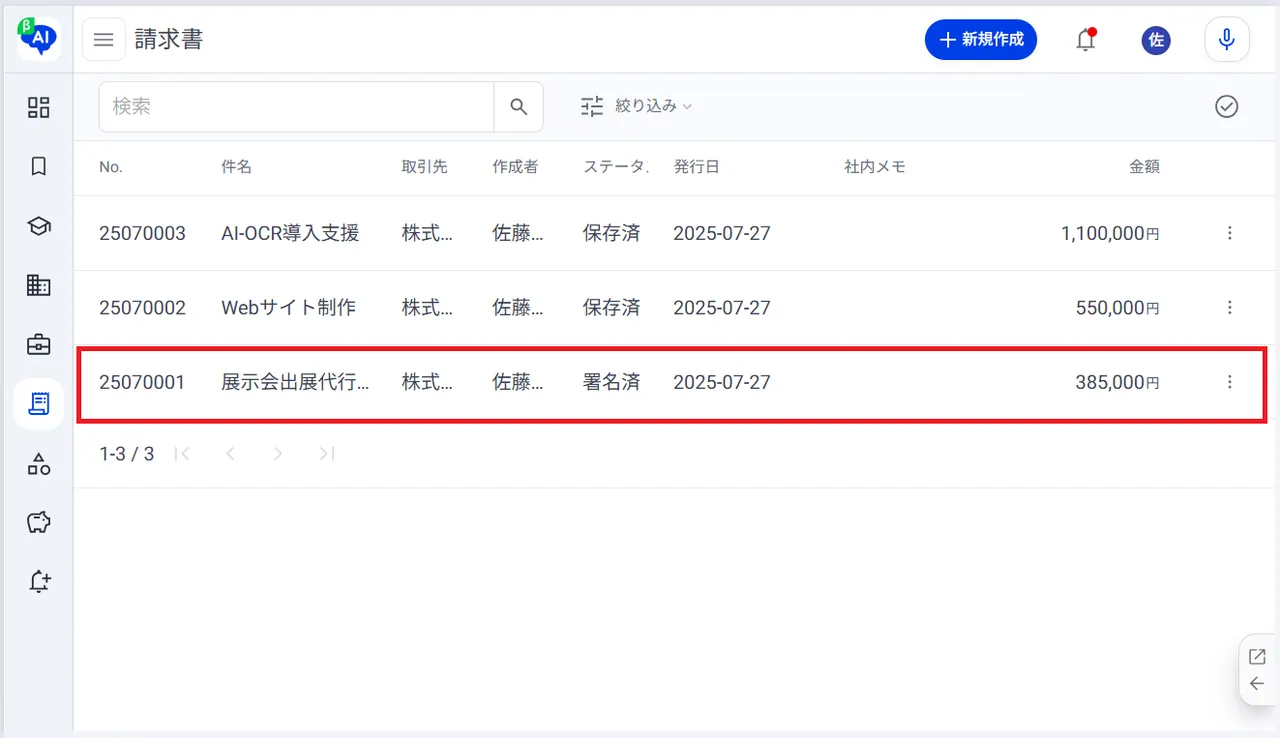Open the notifications bell

coord(1086,40)
